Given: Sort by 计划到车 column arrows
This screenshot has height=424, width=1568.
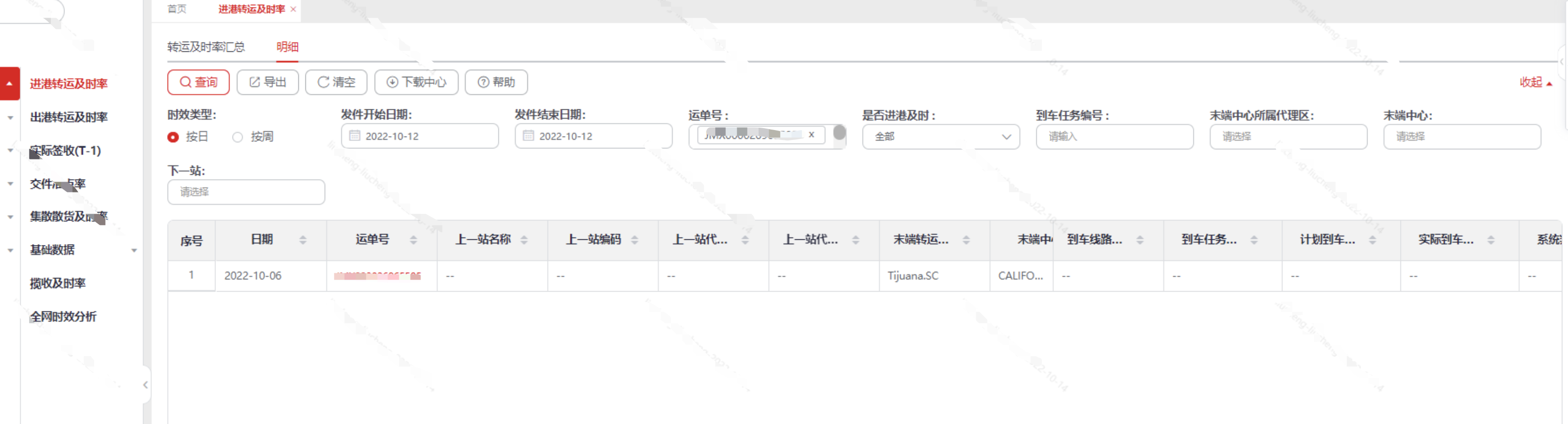Looking at the screenshot, I should [x=1373, y=240].
